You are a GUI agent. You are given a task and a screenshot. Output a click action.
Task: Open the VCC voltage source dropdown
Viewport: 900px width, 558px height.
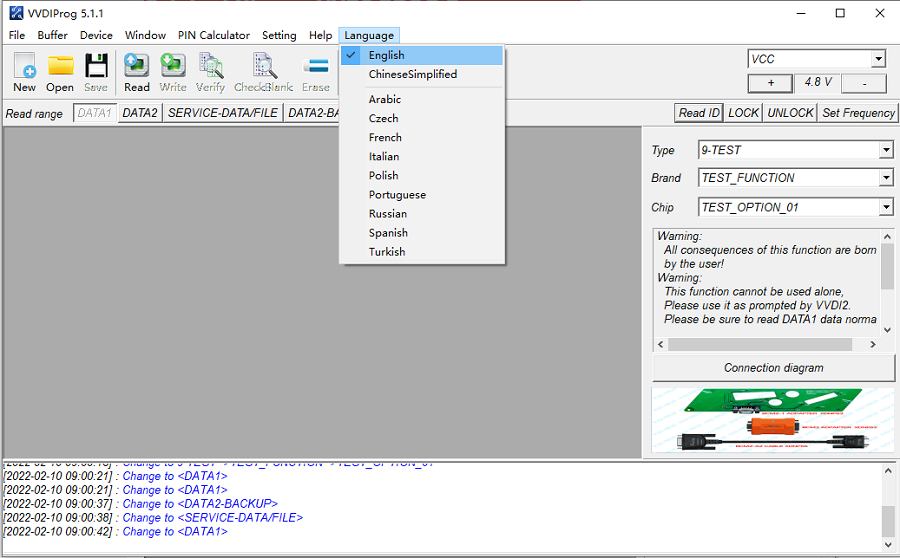(877, 59)
